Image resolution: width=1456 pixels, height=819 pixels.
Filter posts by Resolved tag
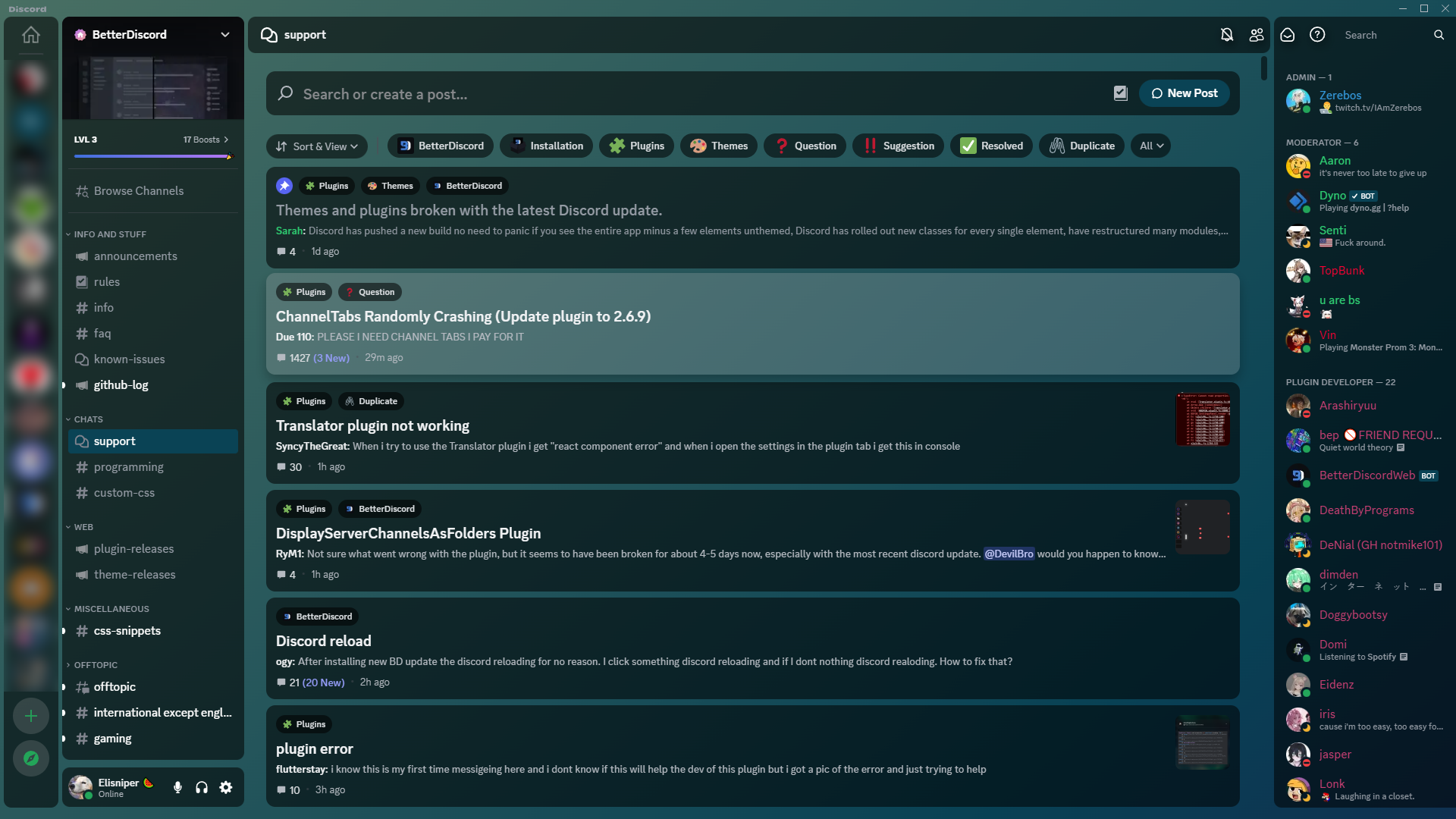[x=991, y=146]
